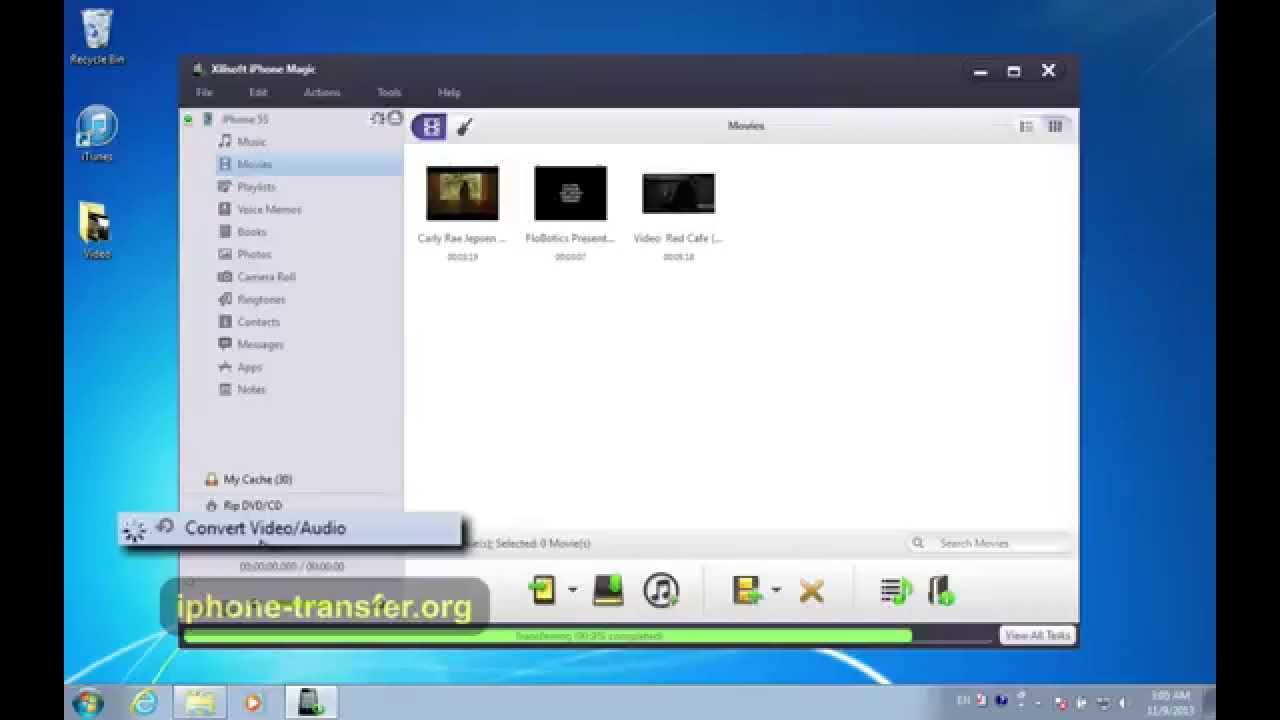
Task: Click the copy to iTunes icon
Action: [x=661, y=590]
